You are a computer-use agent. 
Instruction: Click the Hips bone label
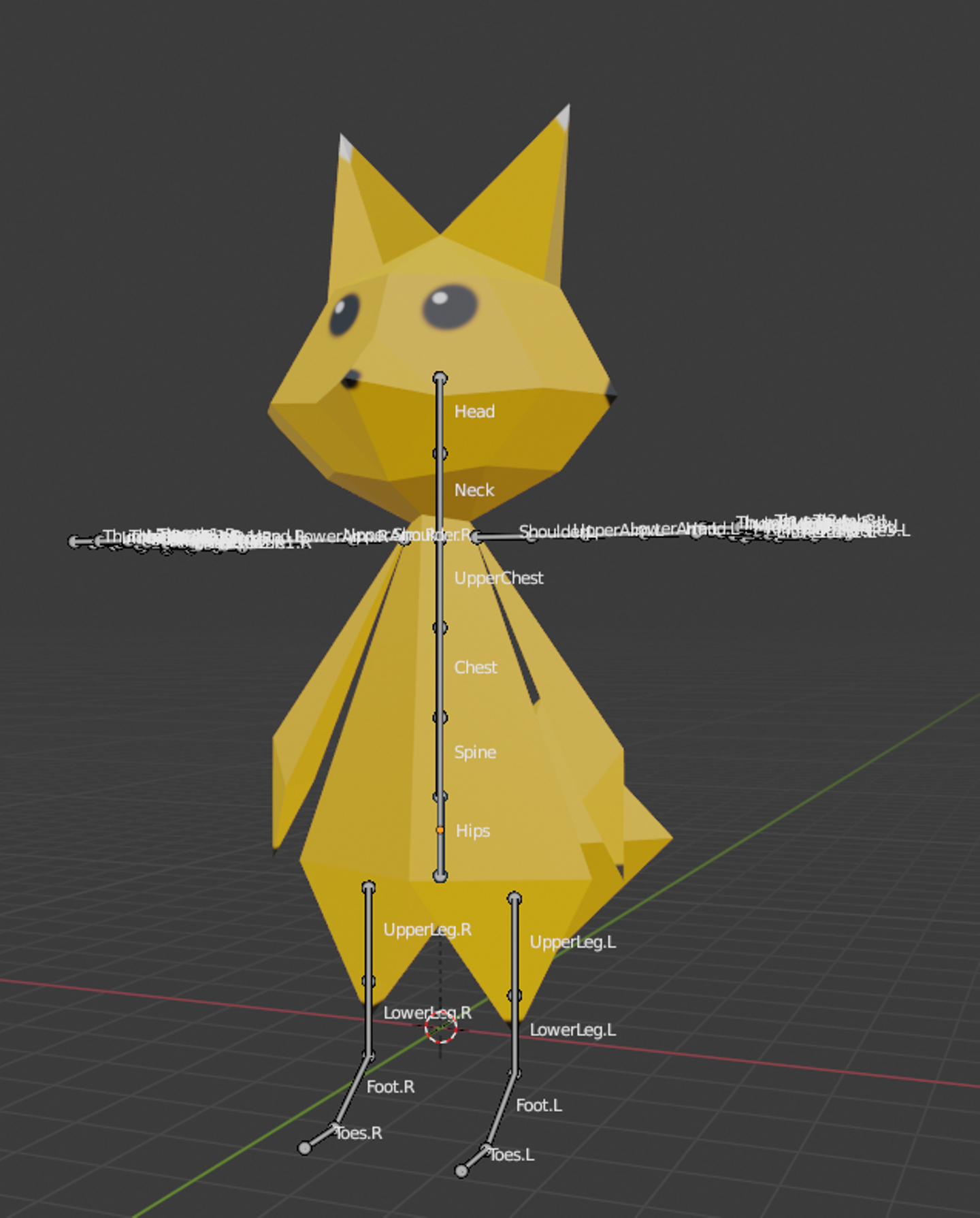pyautogui.click(x=473, y=831)
